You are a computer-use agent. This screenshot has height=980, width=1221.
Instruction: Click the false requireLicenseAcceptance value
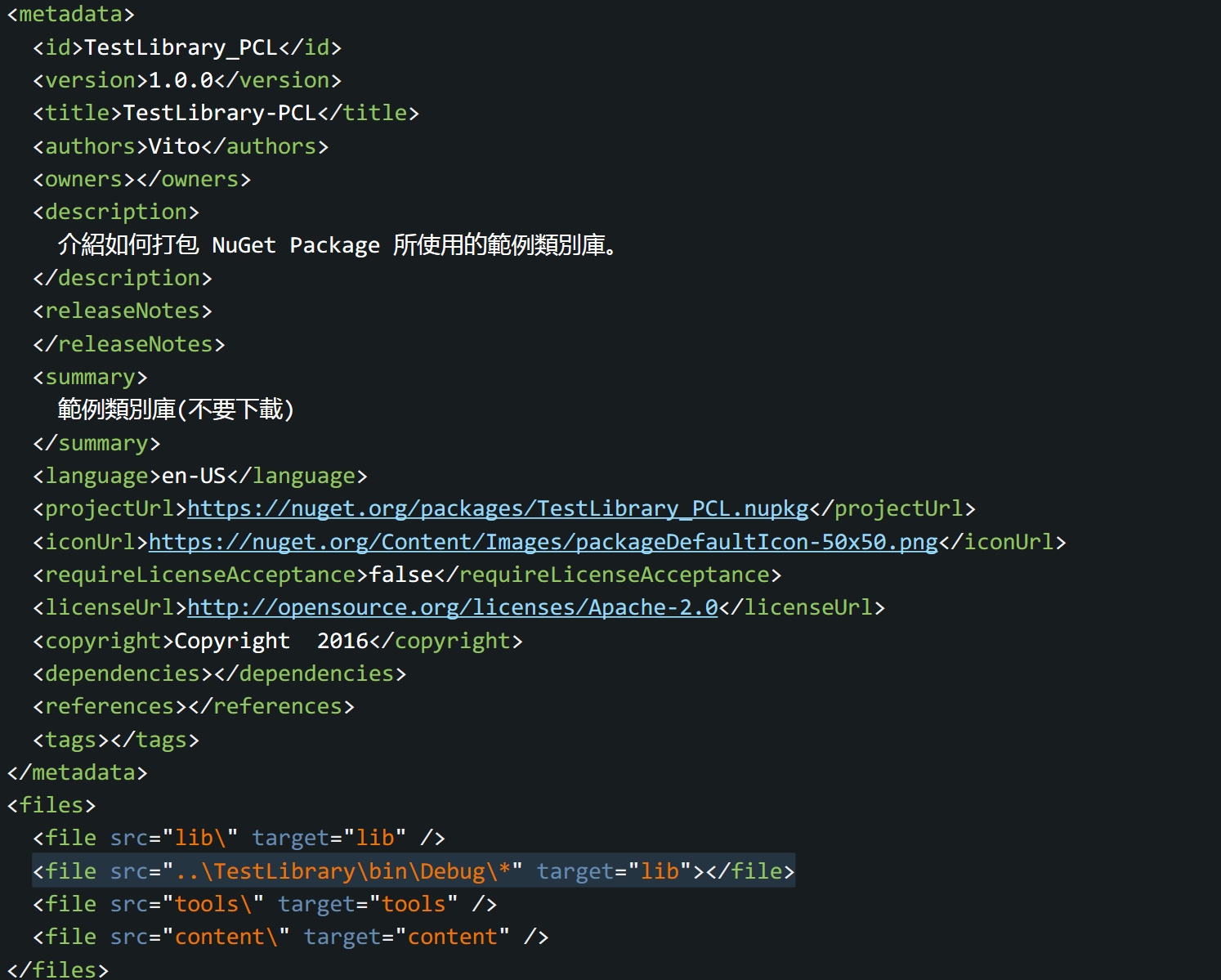[x=400, y=575]
